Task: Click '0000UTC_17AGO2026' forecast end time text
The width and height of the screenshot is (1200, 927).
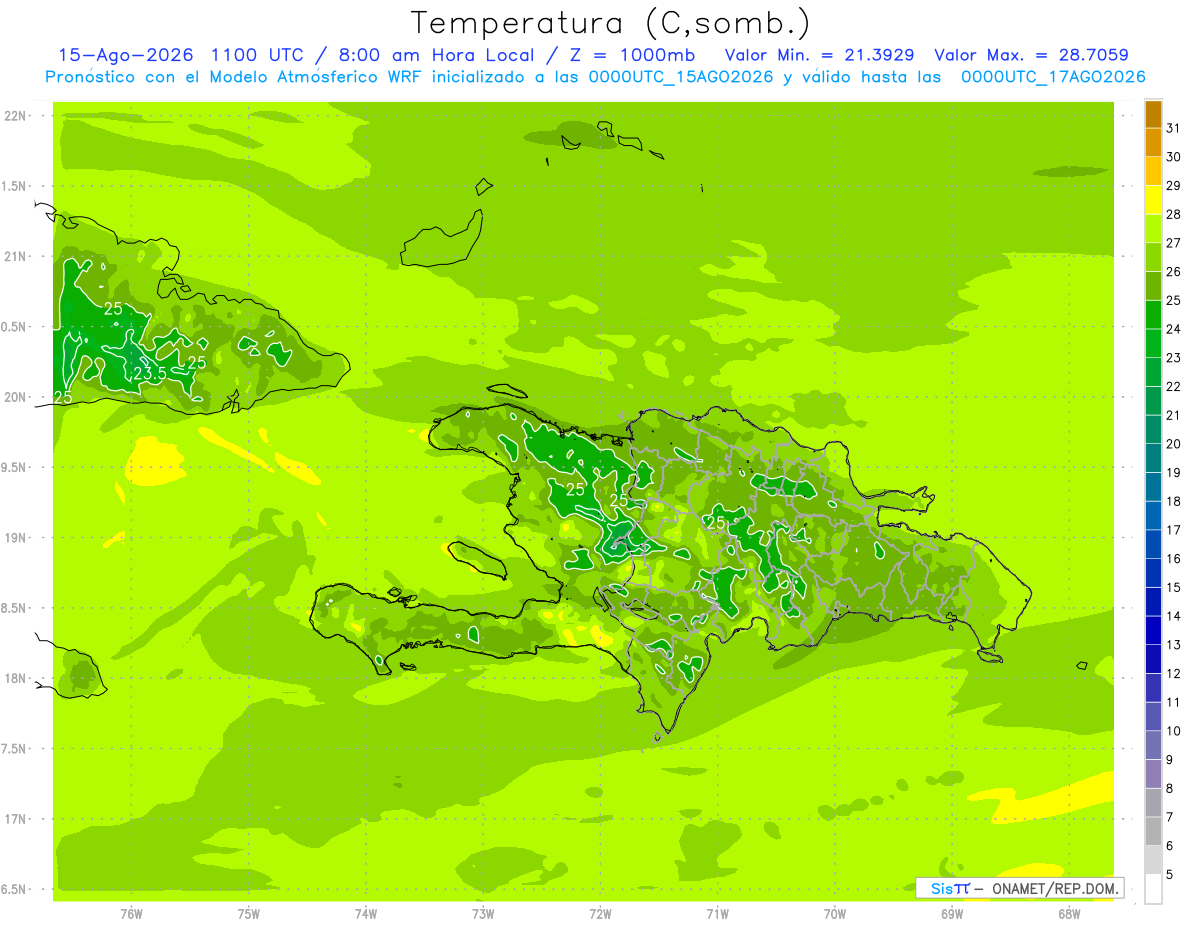Action: (x=1053, y=77)
